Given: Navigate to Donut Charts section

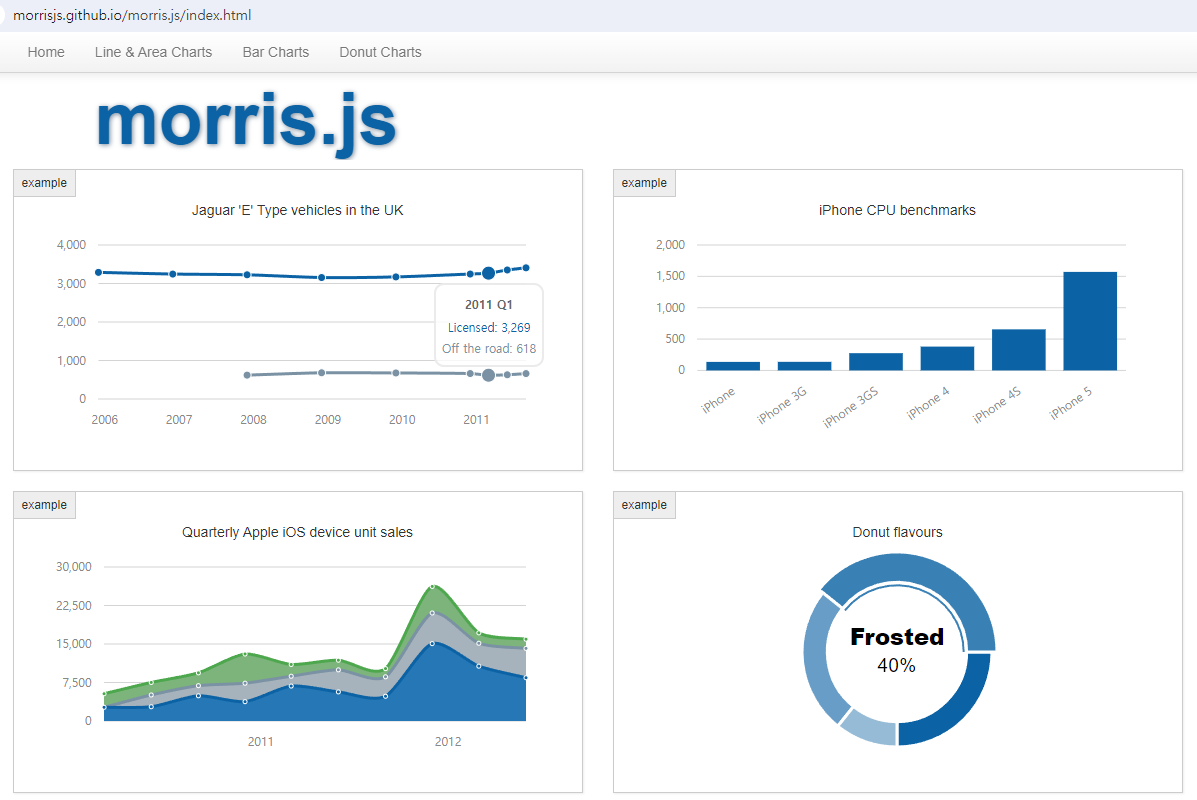Looking at the screenshot, I should pos(380,52).
